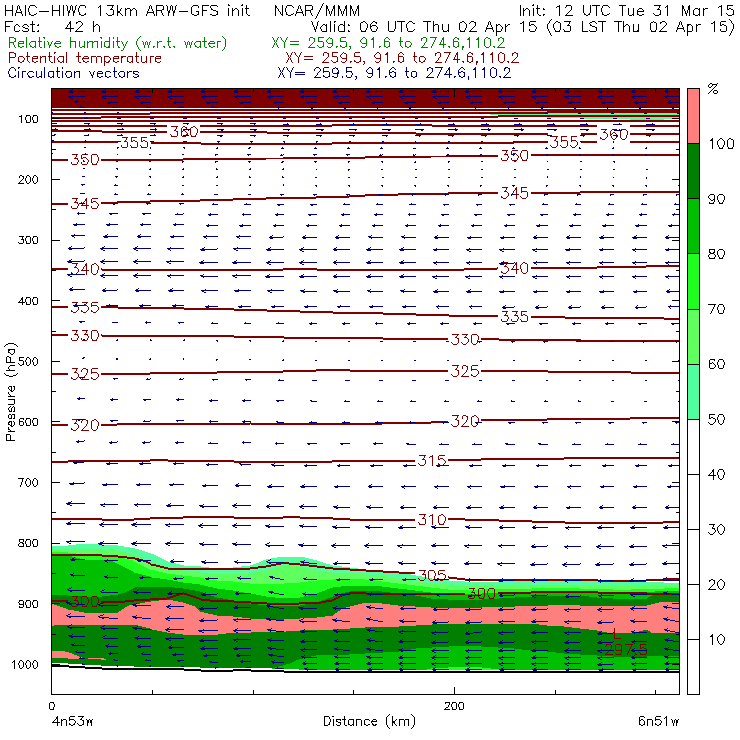Image resolution: width=740 pixels, height=740 pixels.
Task: Click the '310' potential temperature contour label
Action: click(x=432, y=520)
